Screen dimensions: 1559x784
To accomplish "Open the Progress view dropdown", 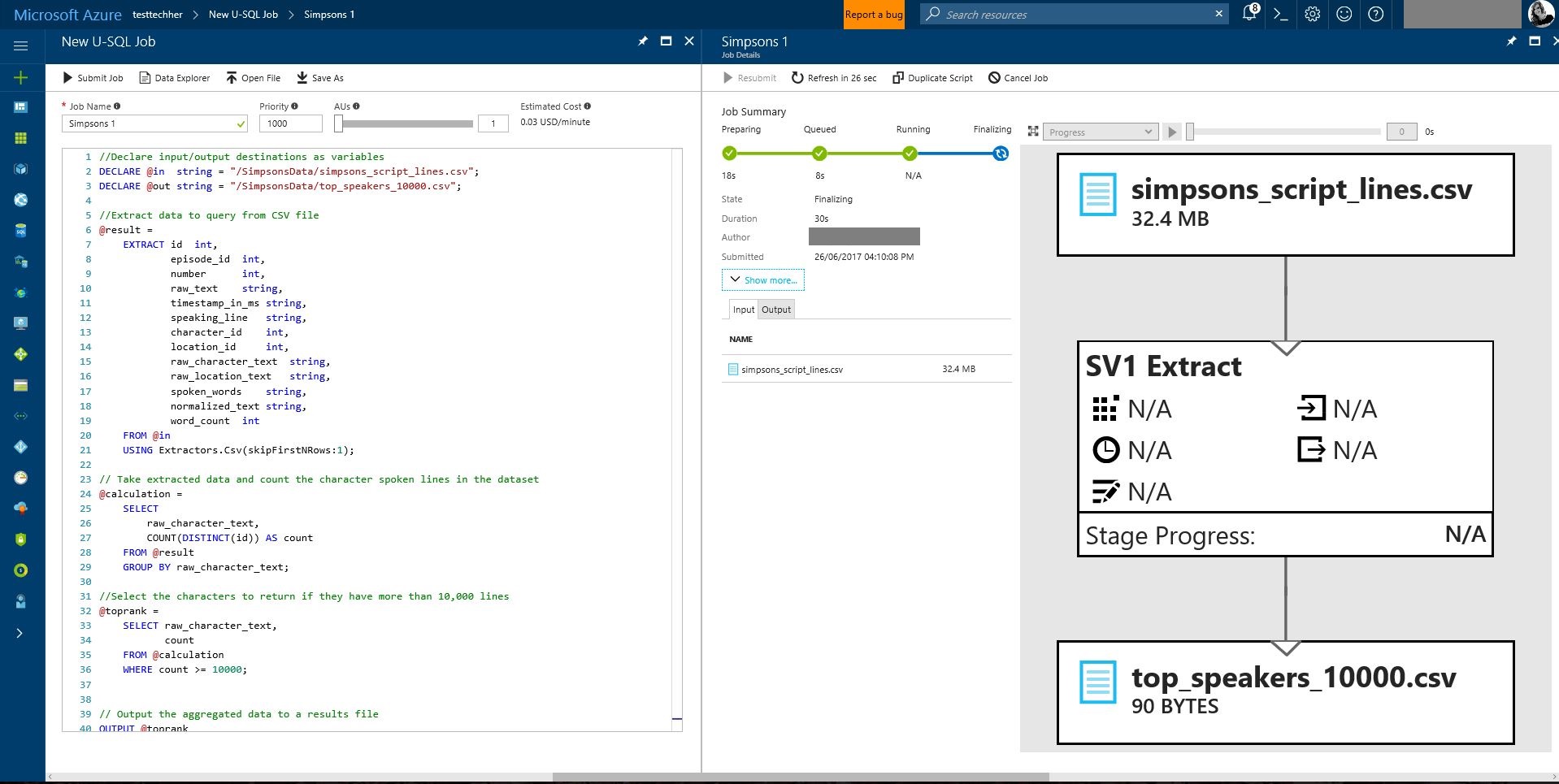I will pyautogui.click(x=1100, y=132).
